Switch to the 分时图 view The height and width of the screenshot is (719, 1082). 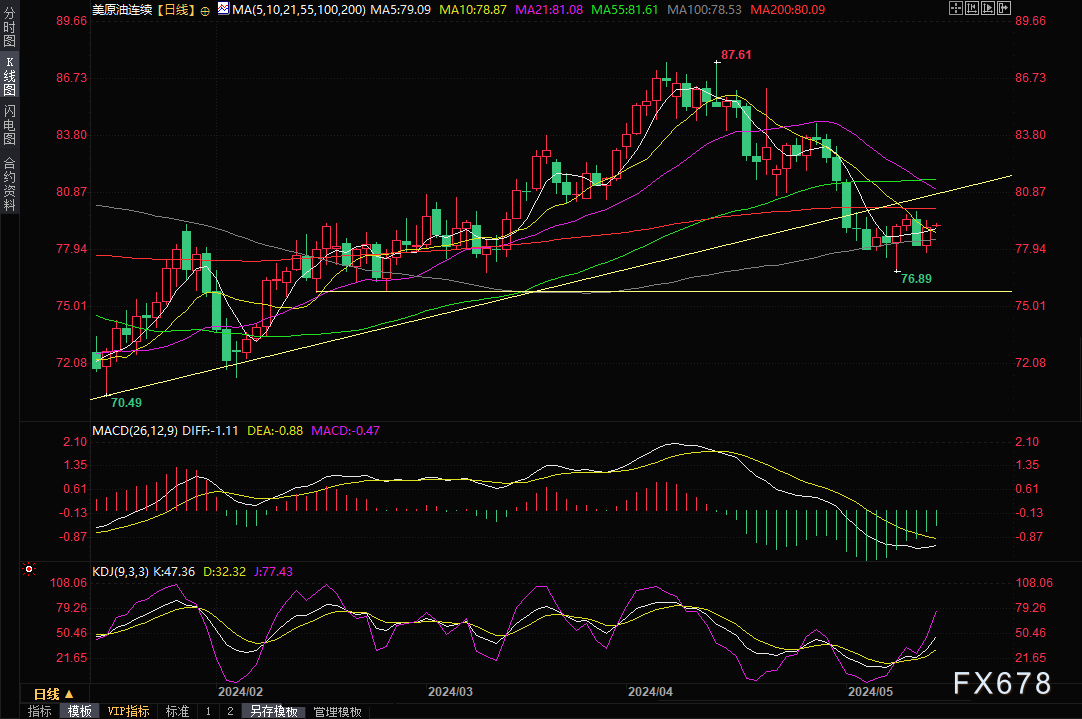(10, 27)
